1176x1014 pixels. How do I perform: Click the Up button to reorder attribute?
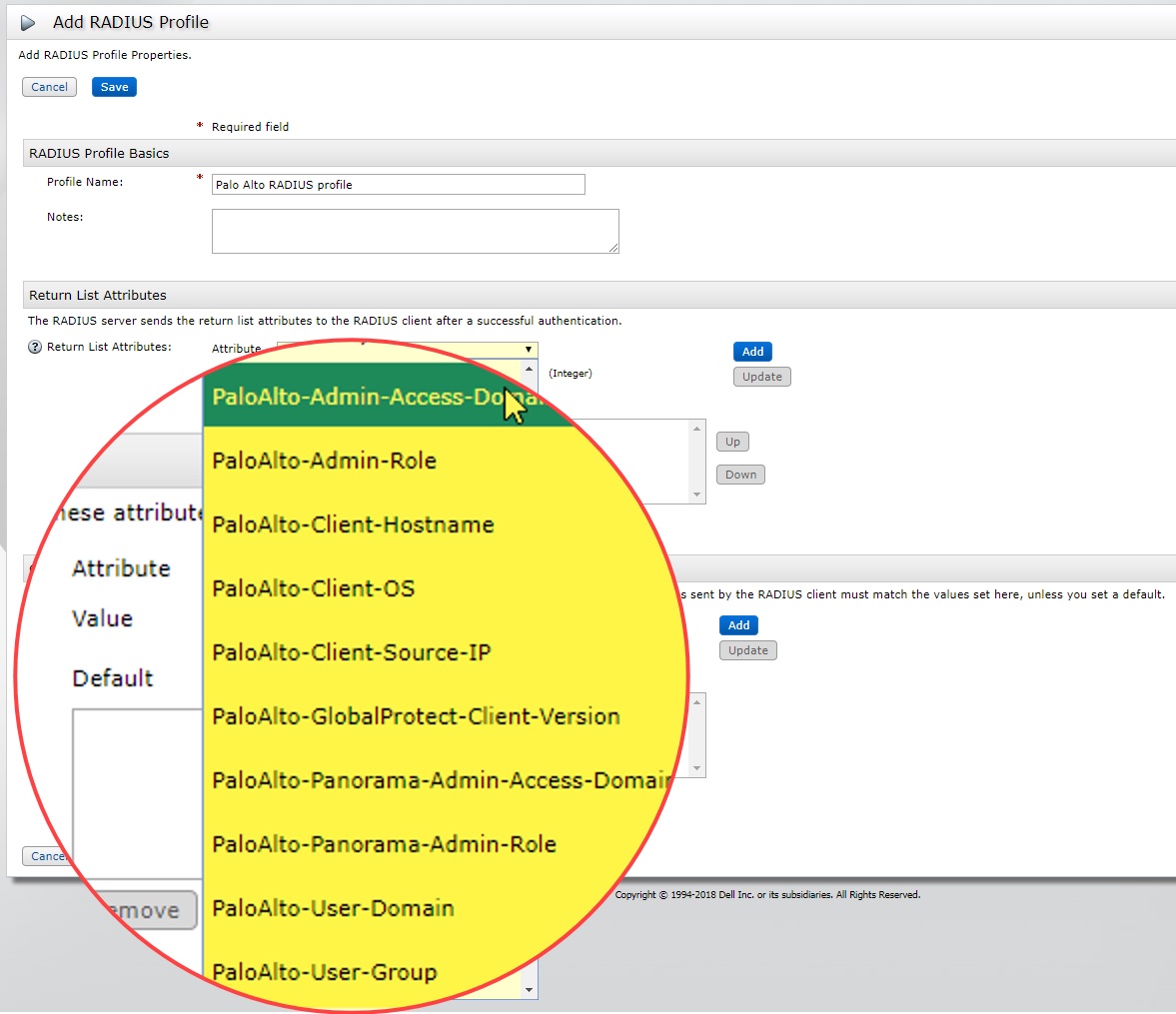[x=732, y=442]
